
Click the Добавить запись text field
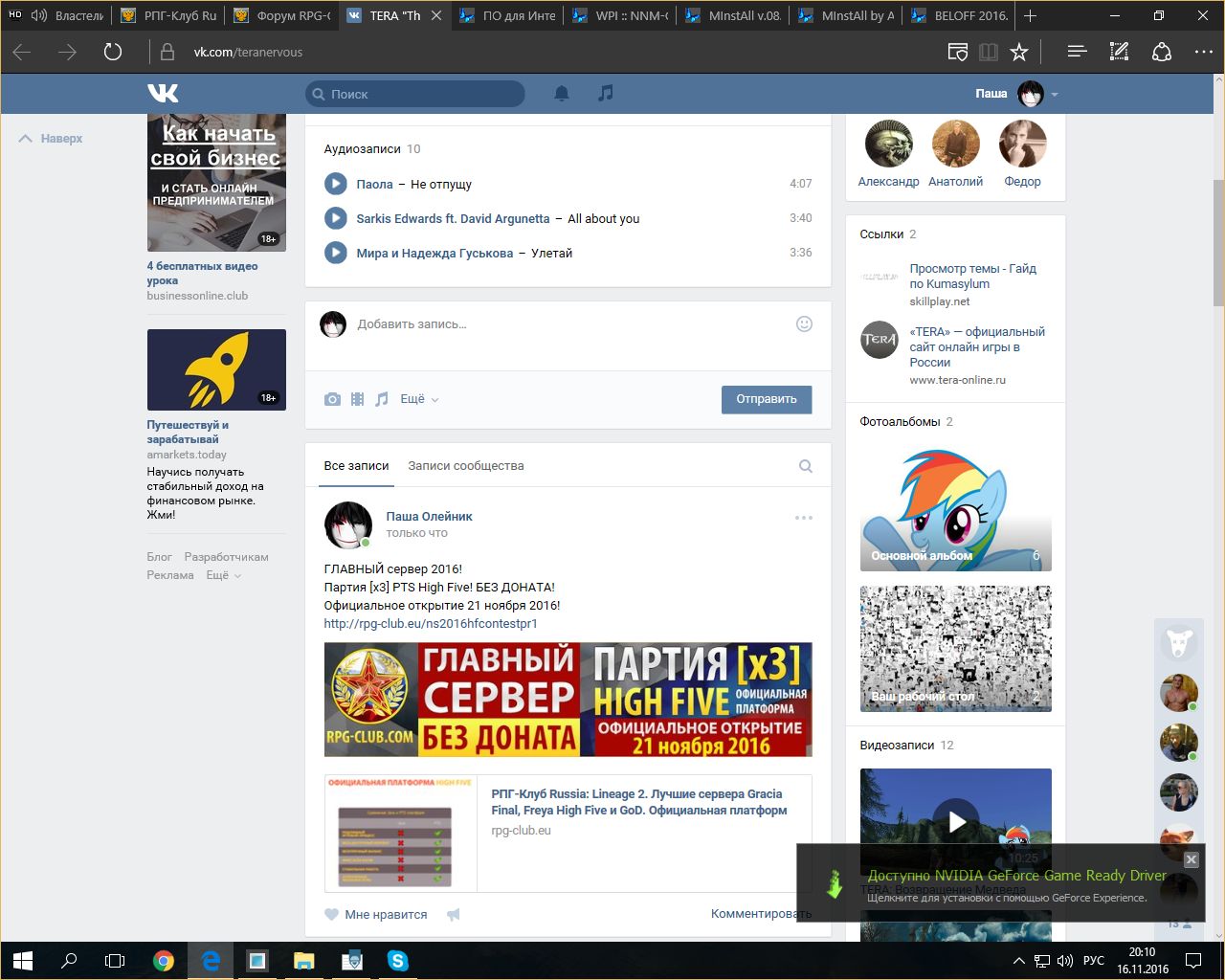[x=569, y=323]
